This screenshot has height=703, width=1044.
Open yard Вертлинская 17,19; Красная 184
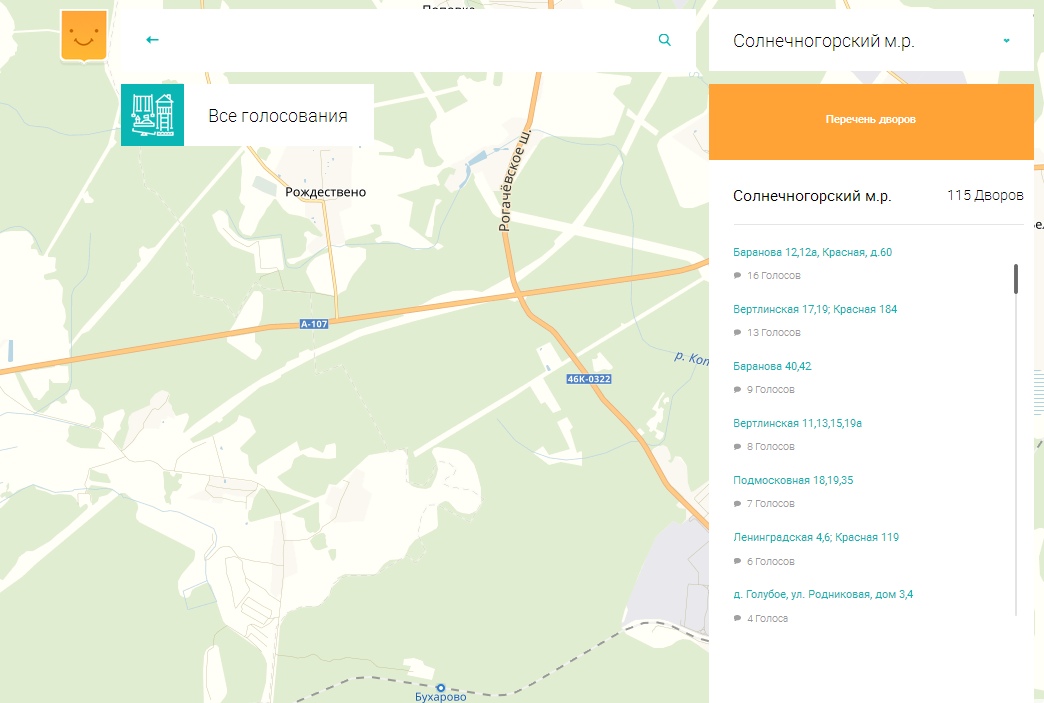815,309
